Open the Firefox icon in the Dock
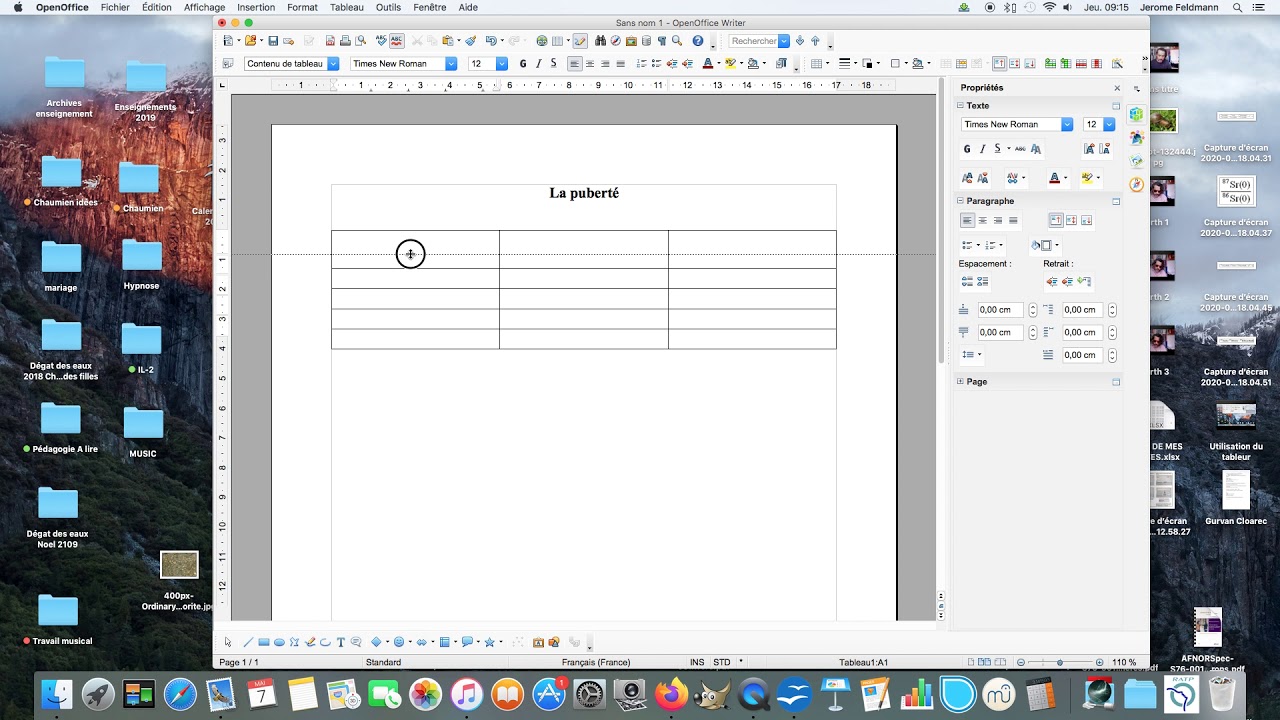 coord(671,694)
